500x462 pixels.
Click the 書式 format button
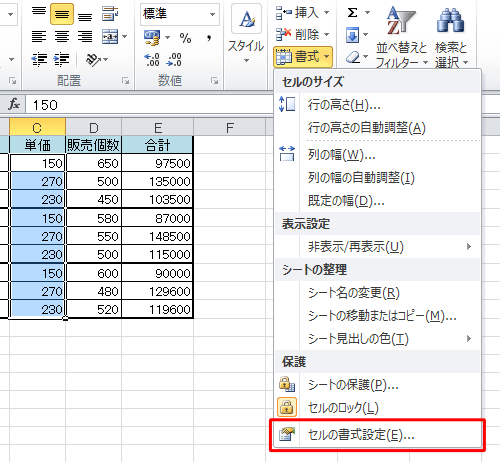(303, 56)
